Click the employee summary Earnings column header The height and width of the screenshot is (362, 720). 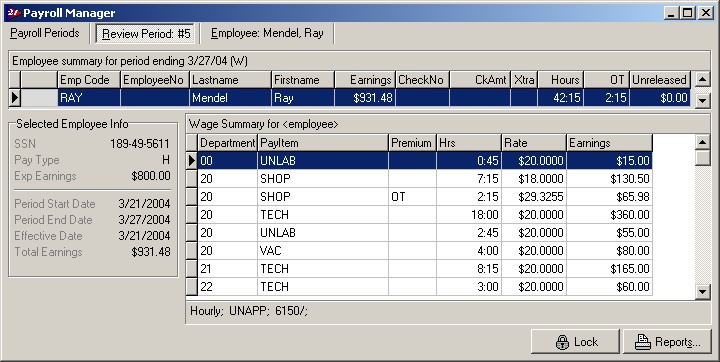(365, 79)
